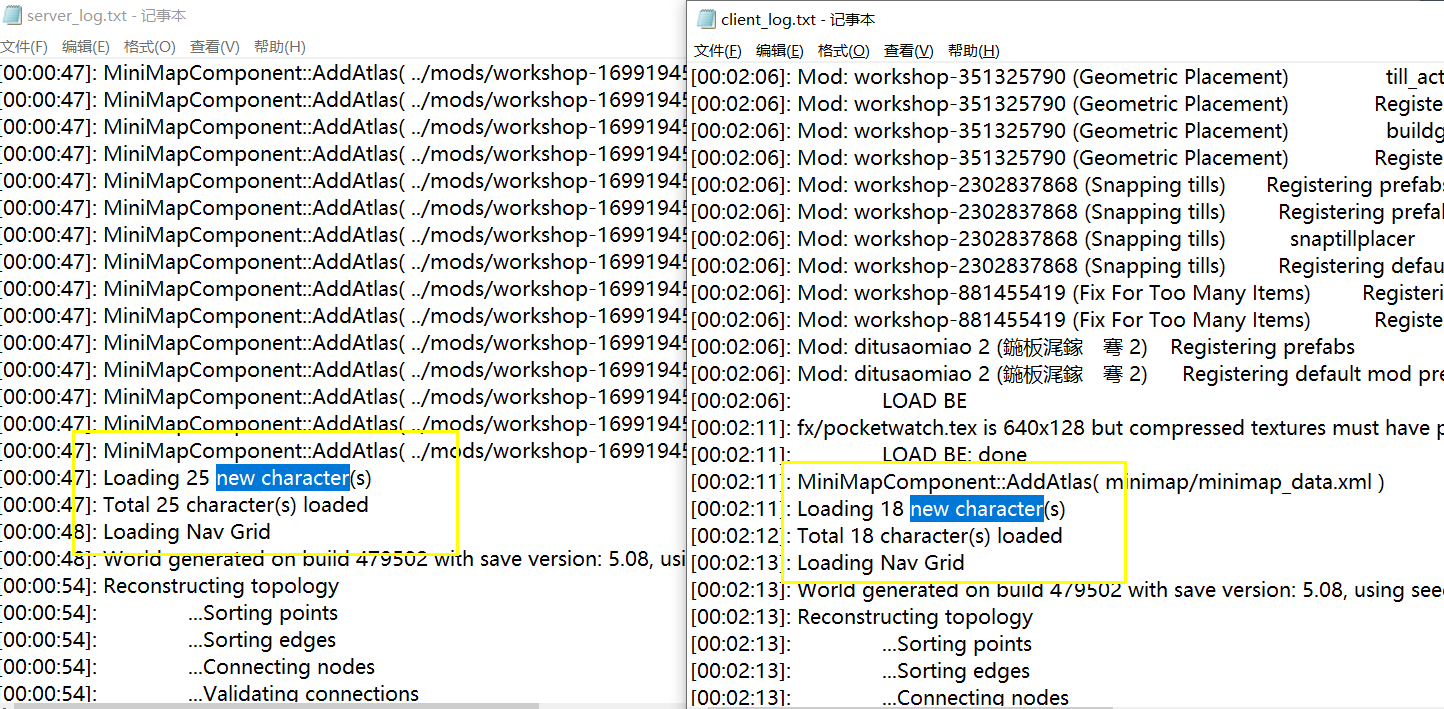Viewport: 1444px width, 709px height.
Task: Click line 'Loading 18 new character(s)'
Action: click(879, 509)
